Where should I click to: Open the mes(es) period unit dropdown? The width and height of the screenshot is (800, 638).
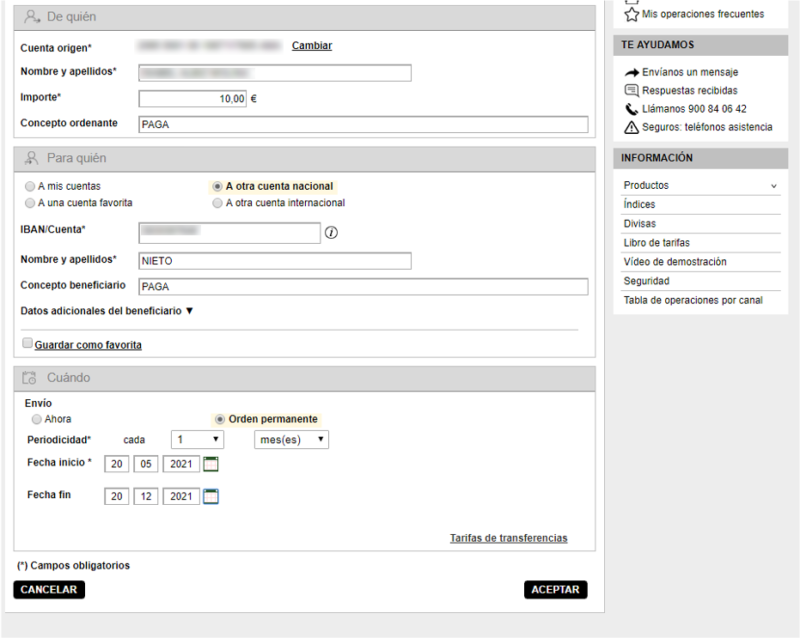click(x=292, y=440)
